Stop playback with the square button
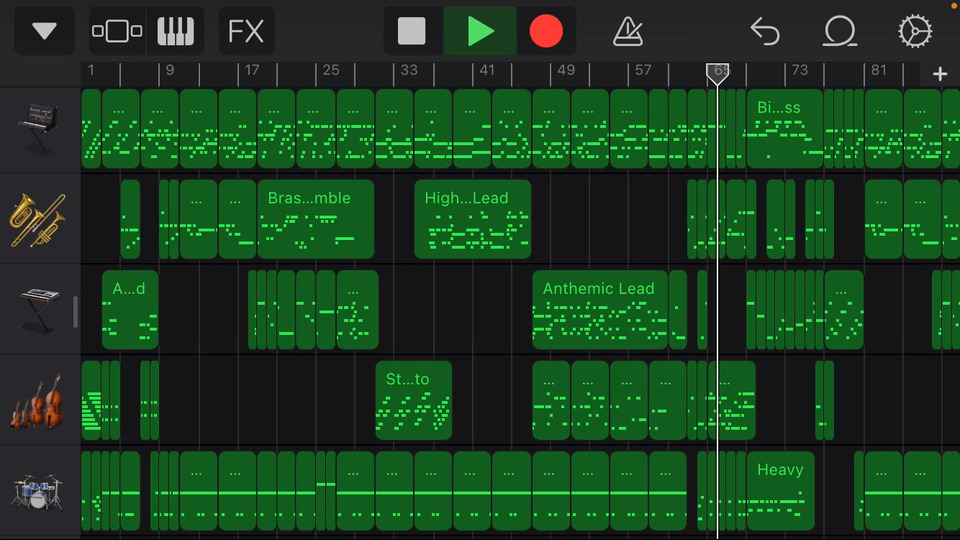The width and height of the screenshot is (960, 540). tap(412, 31)
